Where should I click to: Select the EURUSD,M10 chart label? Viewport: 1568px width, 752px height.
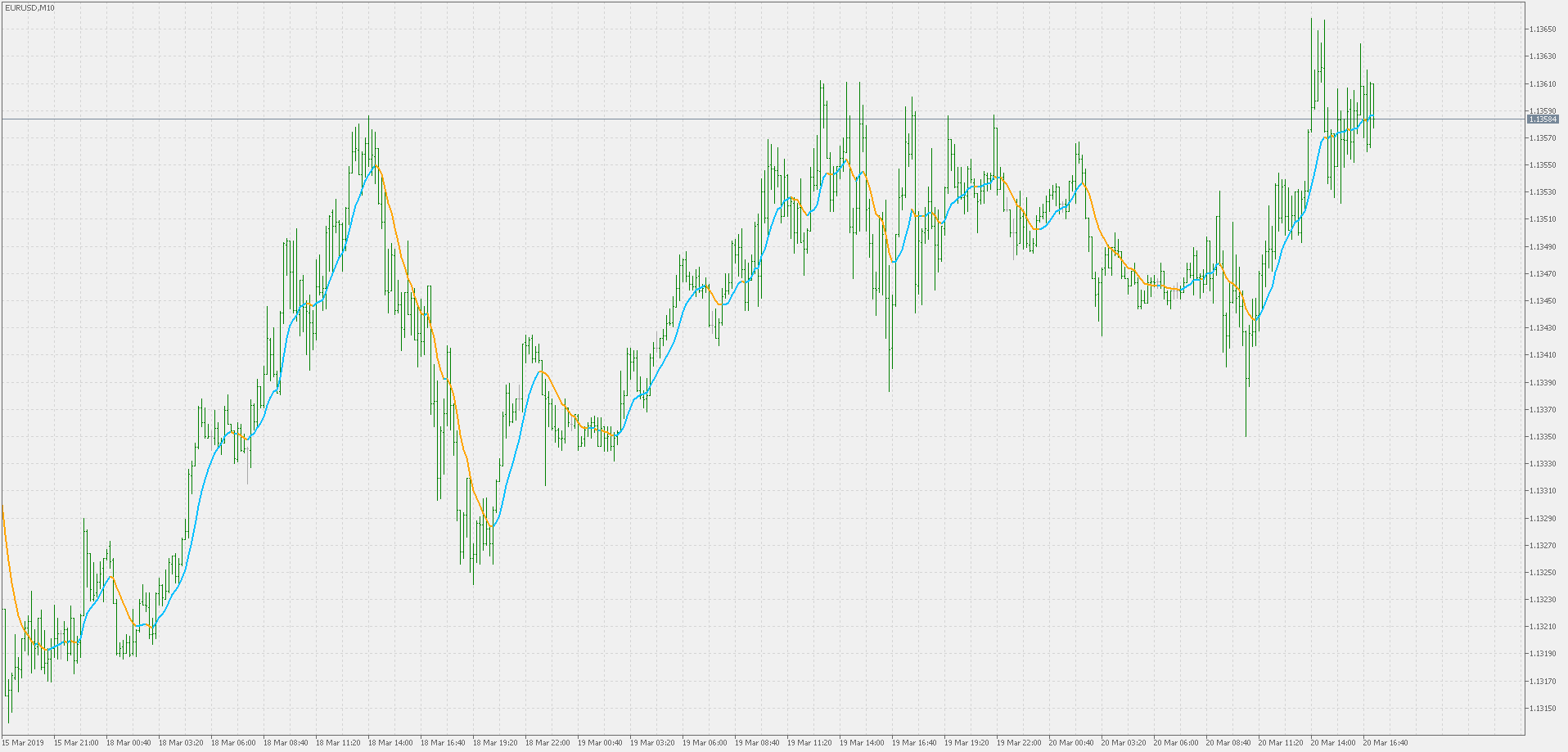tap(29, 7)
